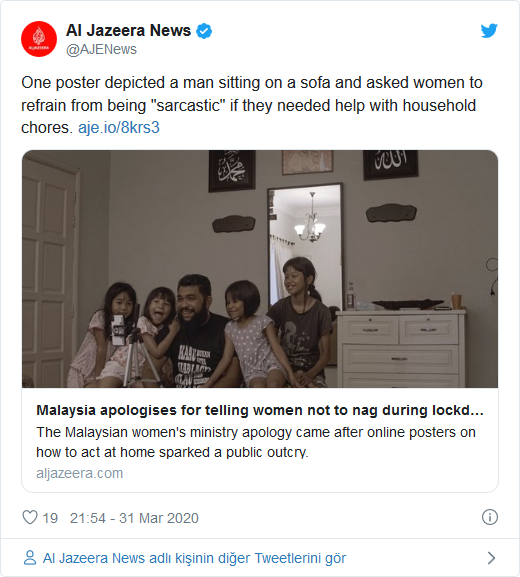The height and width of the screenshot is (577, 520).
Task: Like the tweet with the heart icon
Action: click(x=30, y=517)
